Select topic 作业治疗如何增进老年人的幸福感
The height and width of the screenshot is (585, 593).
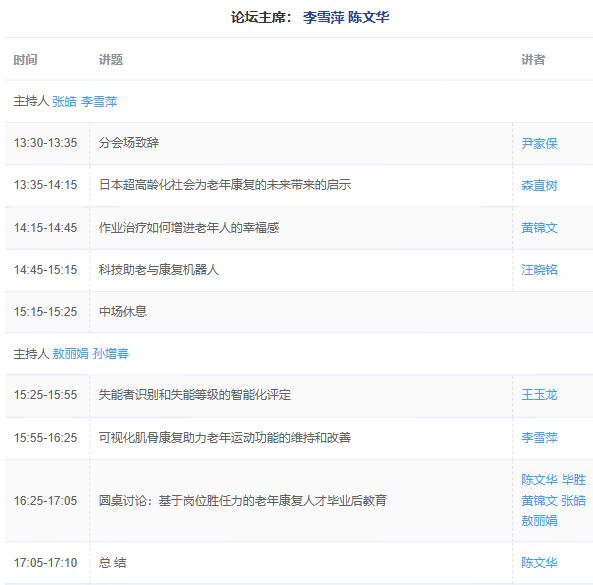click(189, 228)
